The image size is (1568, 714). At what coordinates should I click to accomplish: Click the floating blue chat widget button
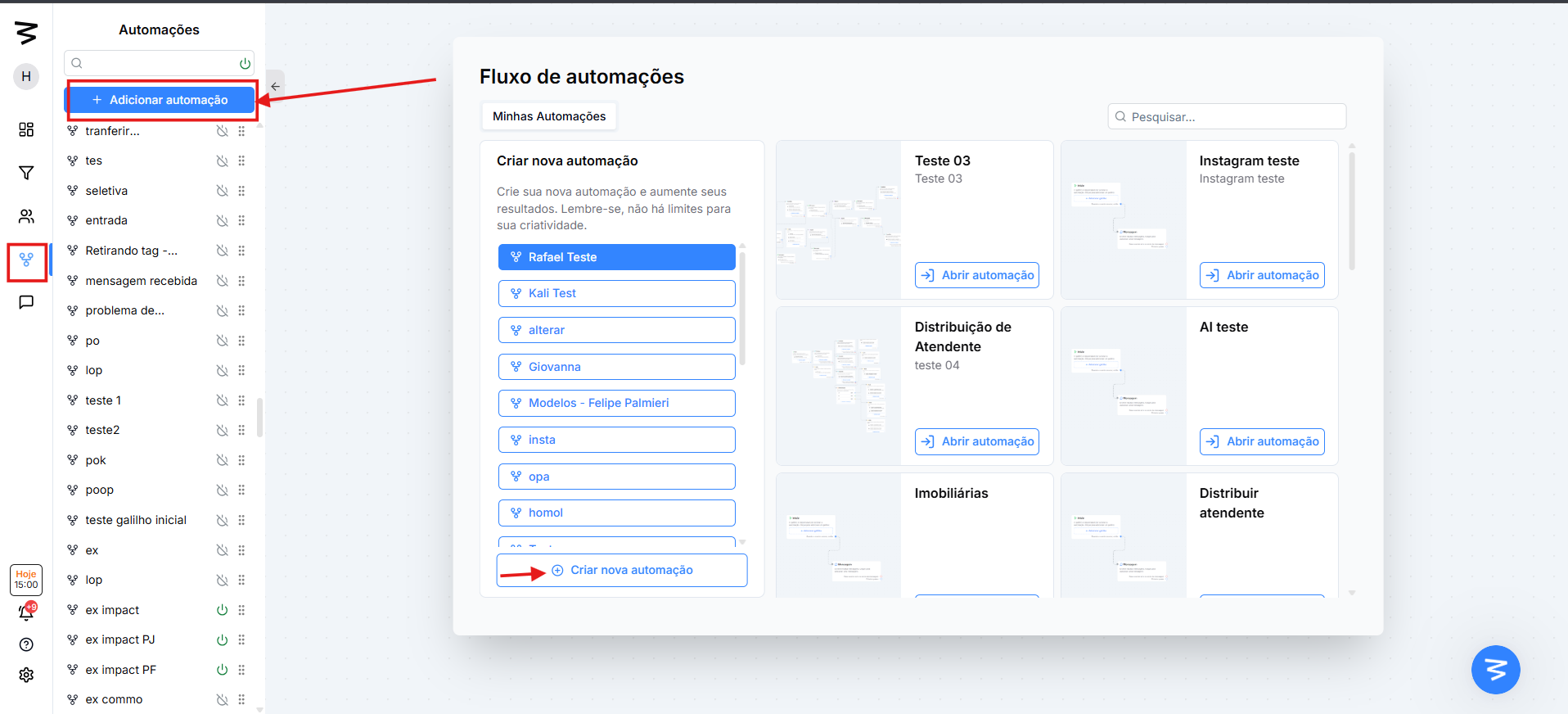(1495, 669)
